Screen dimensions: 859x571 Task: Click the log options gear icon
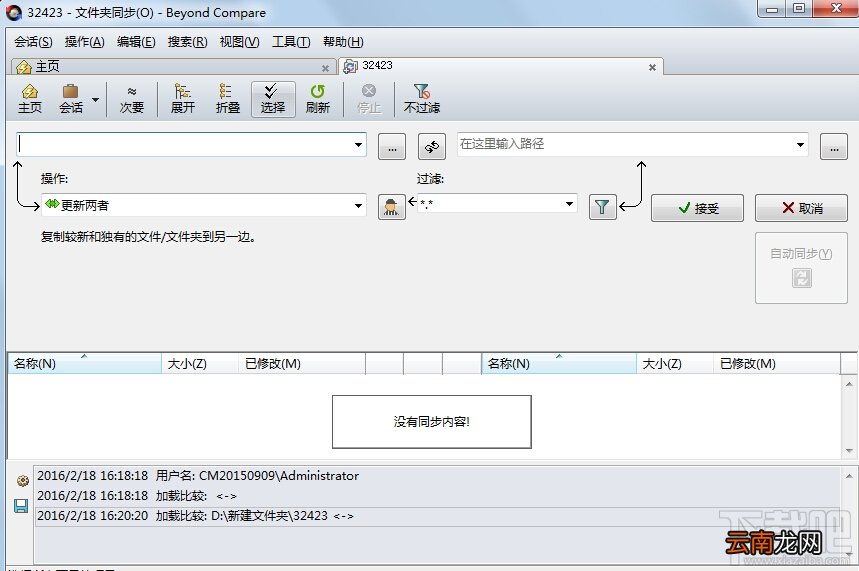click(22, 481)
